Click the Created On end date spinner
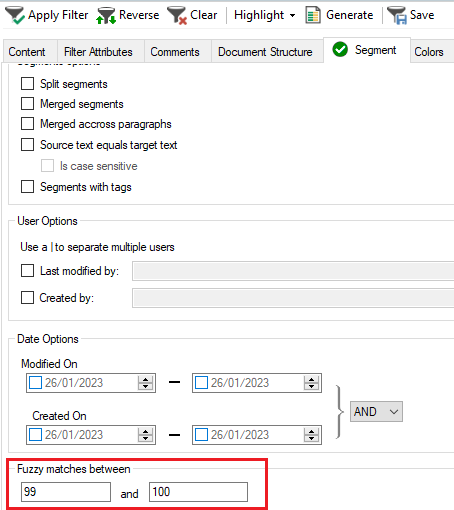The height and width of the screenshot is (510, 454). (x=311, y=435)
